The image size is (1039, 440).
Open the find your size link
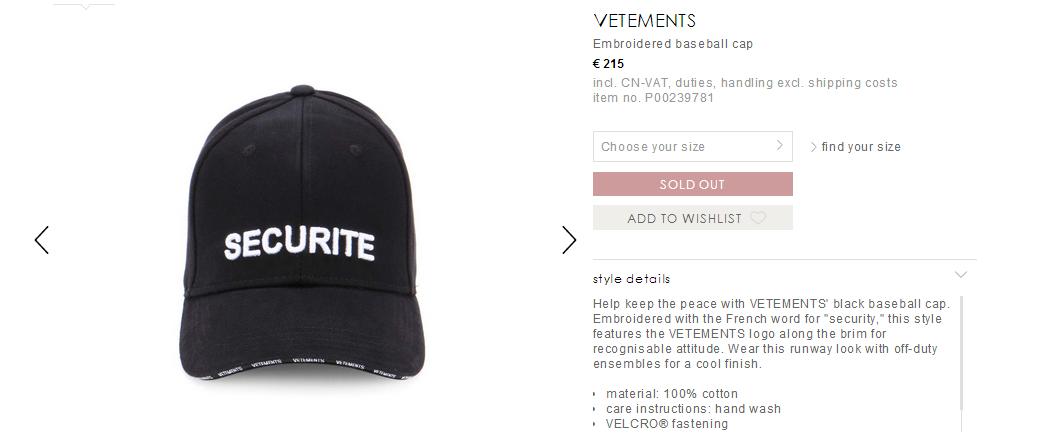[x=861, y=147]
